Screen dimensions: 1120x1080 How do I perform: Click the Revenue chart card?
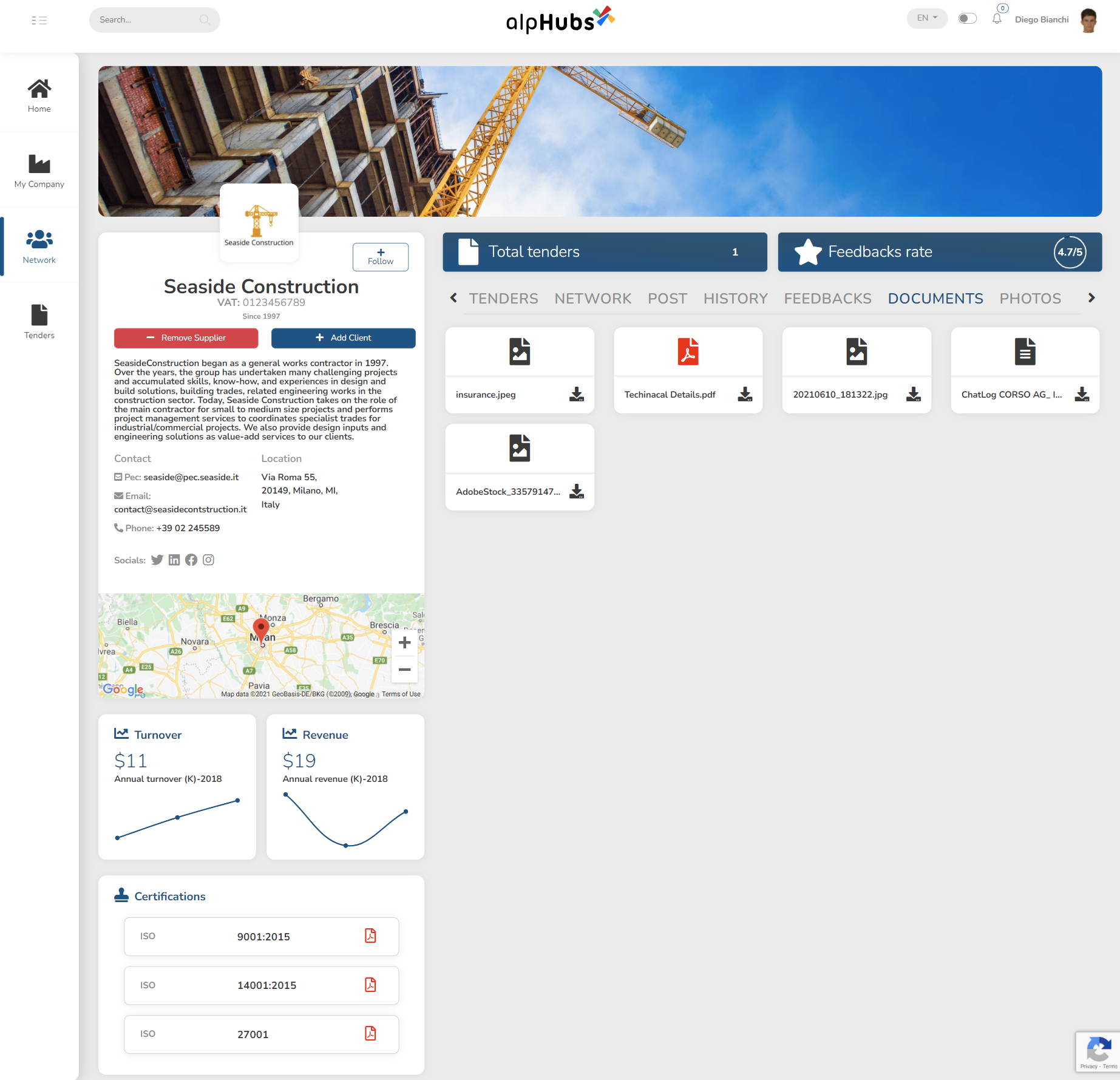(x=345, y=786)
